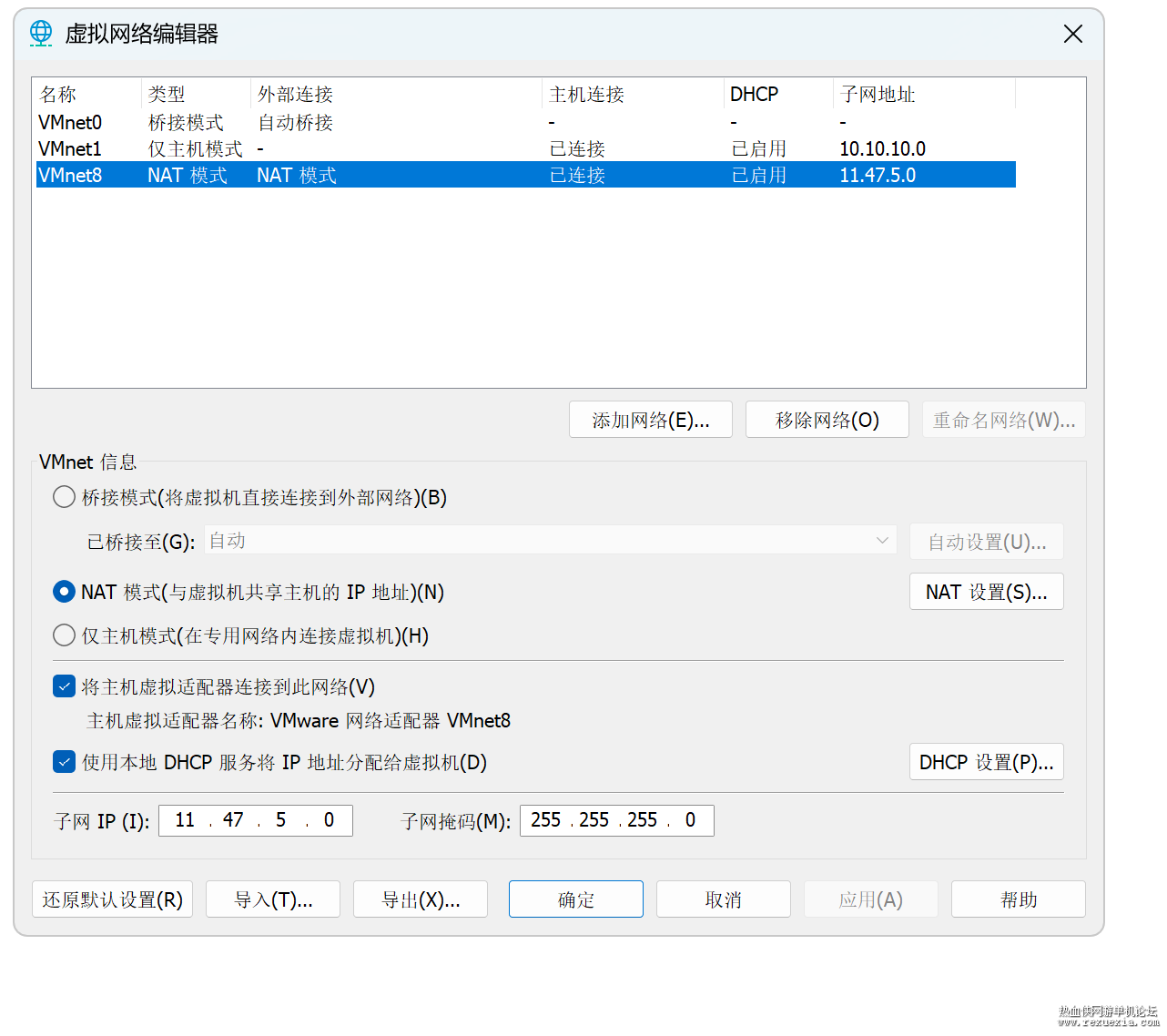Screen dimensions: 1167x1036
Task: Click subnet IP last octet 0
Action: 329,820
